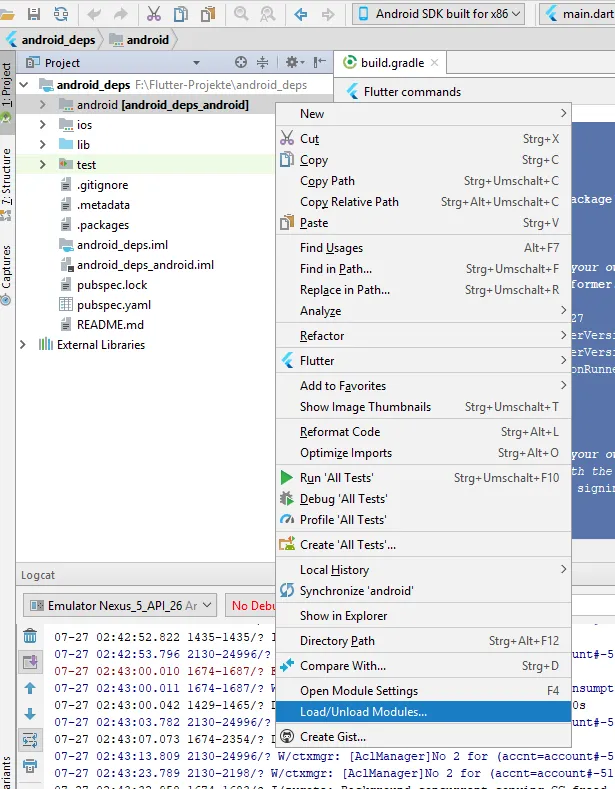This screenshot has height=789, width=615.
Task: Expand the lib folder
Action: pos(43,144)
